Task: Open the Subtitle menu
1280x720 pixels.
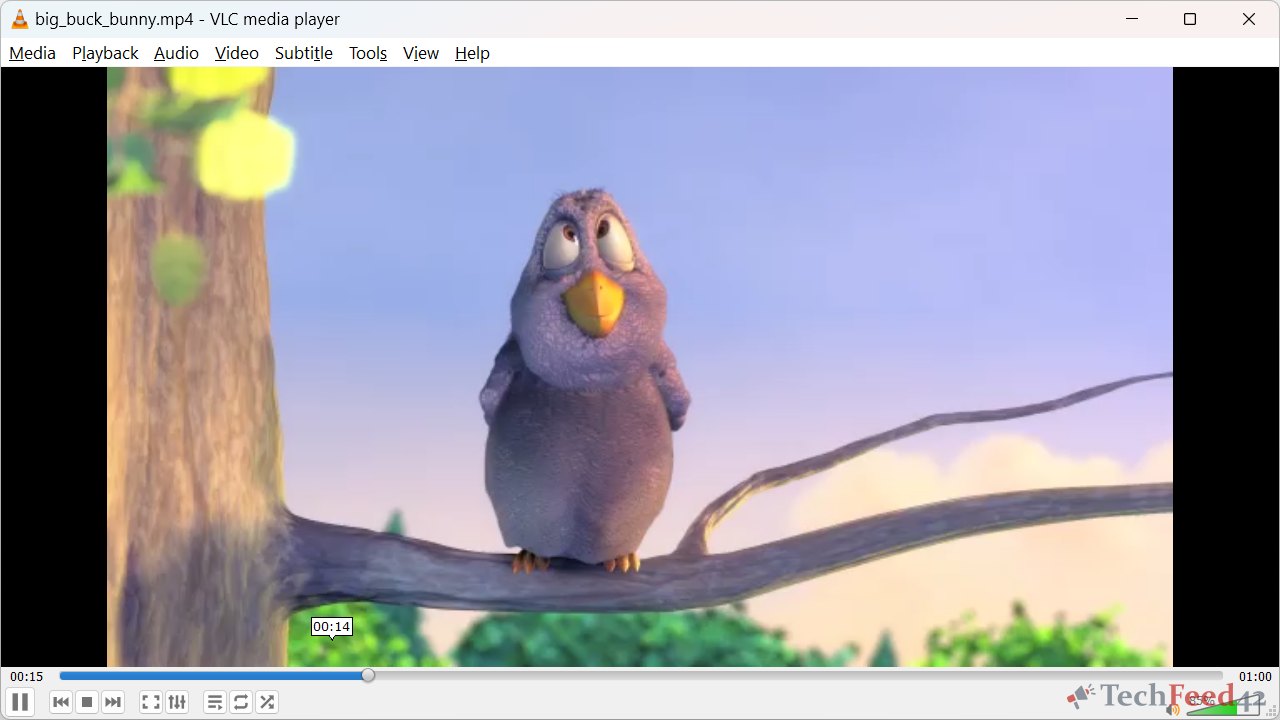Action: [304, 53]
